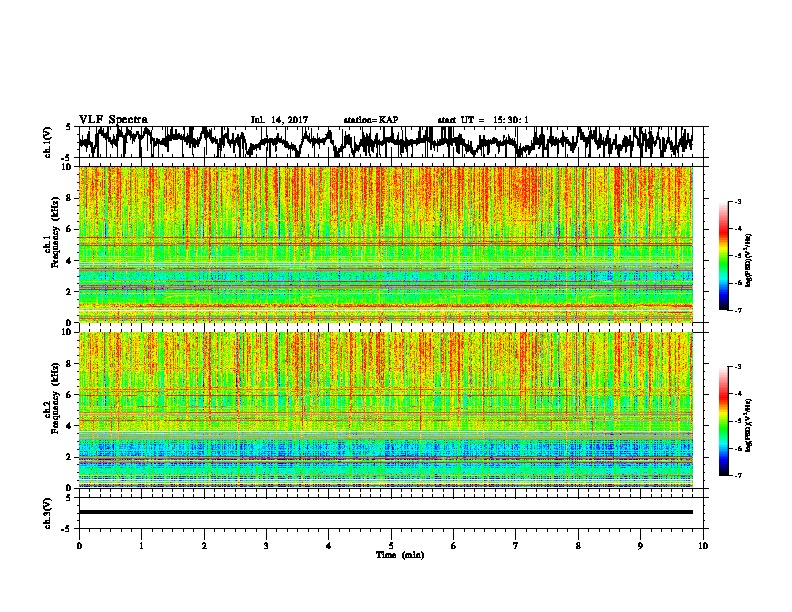Viewport: 792px width, 612px height.
Task: Click the time axis tick label "7"
Action: coord(516,546)
